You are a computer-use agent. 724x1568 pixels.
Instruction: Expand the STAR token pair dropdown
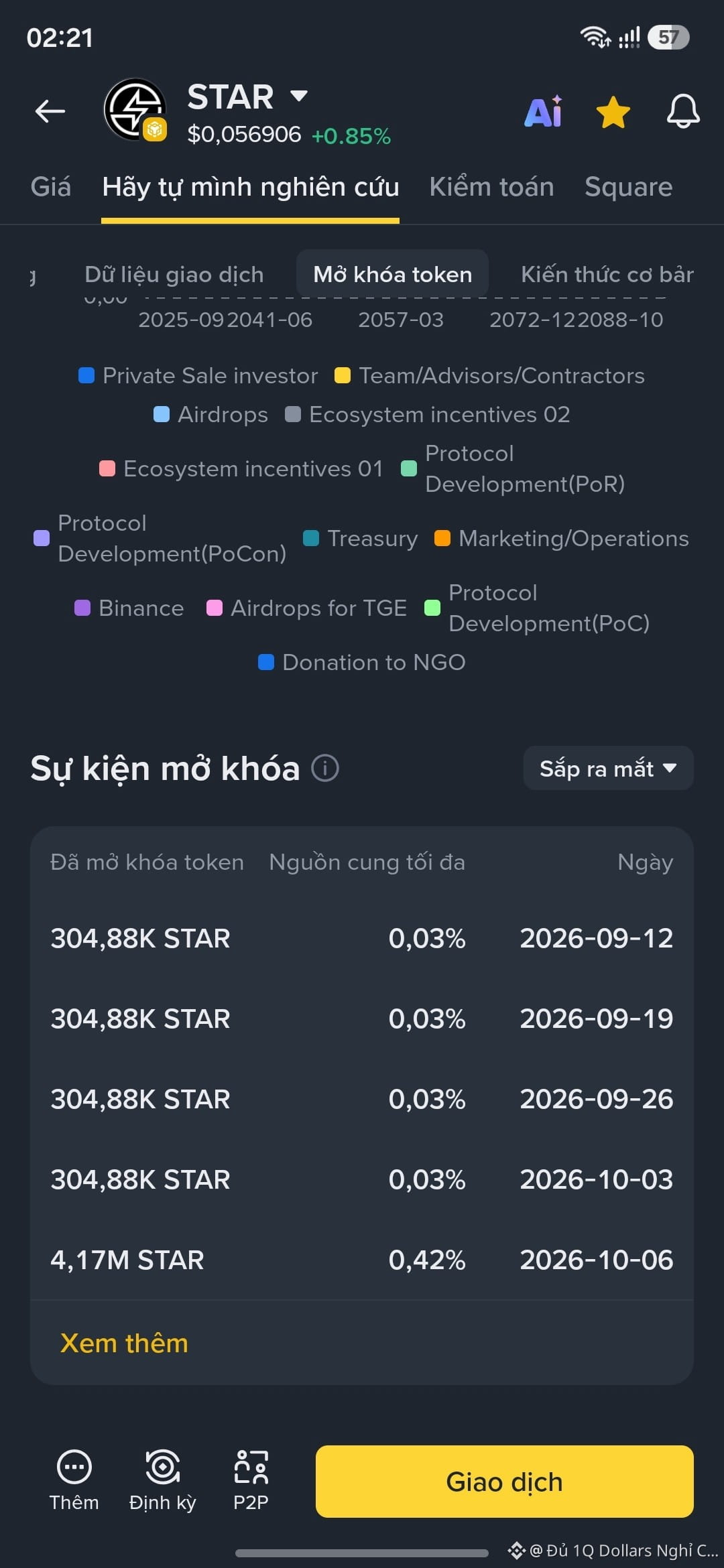(x=299, y=96)
